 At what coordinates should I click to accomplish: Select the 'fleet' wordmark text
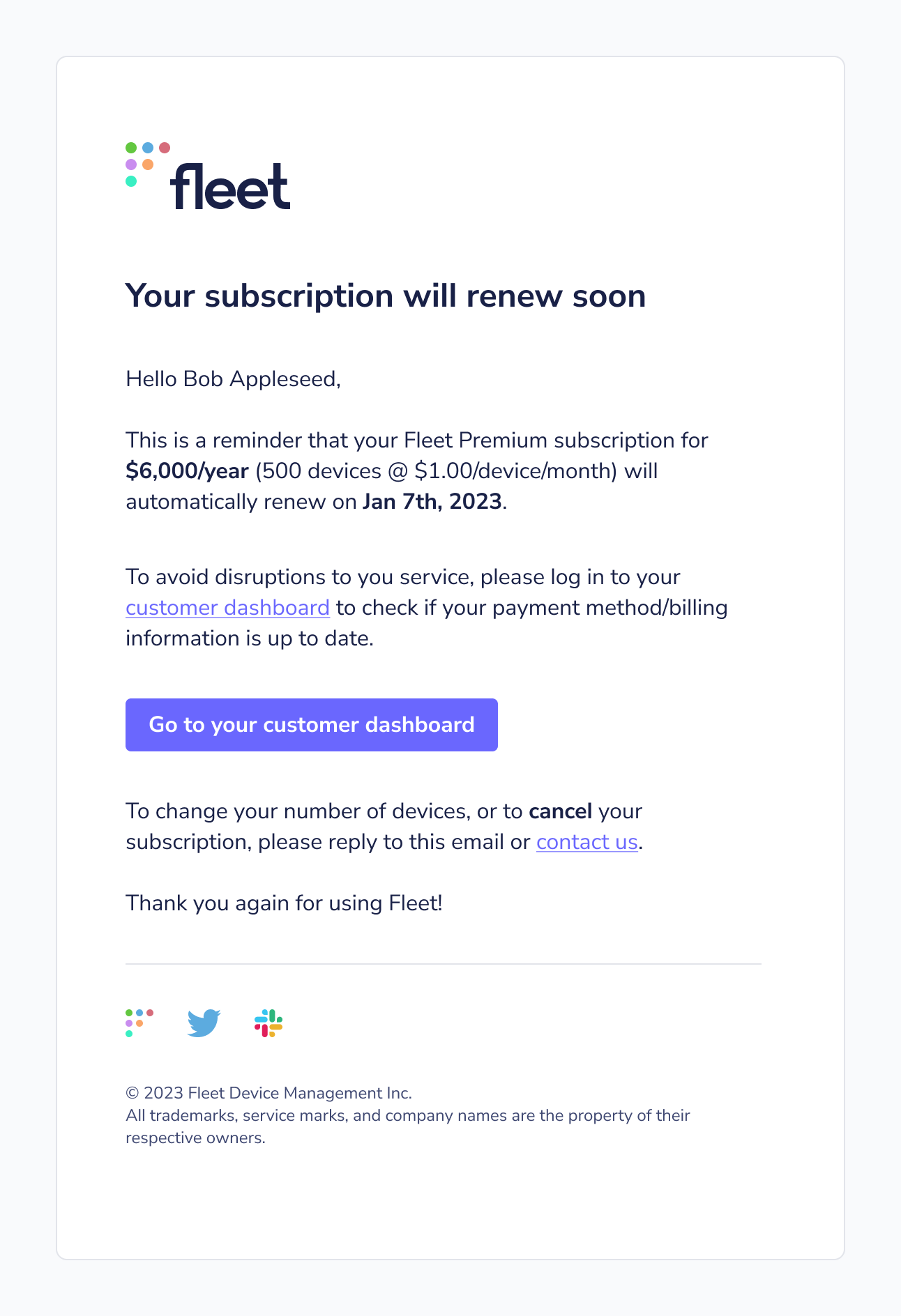(x=230, y=185)
